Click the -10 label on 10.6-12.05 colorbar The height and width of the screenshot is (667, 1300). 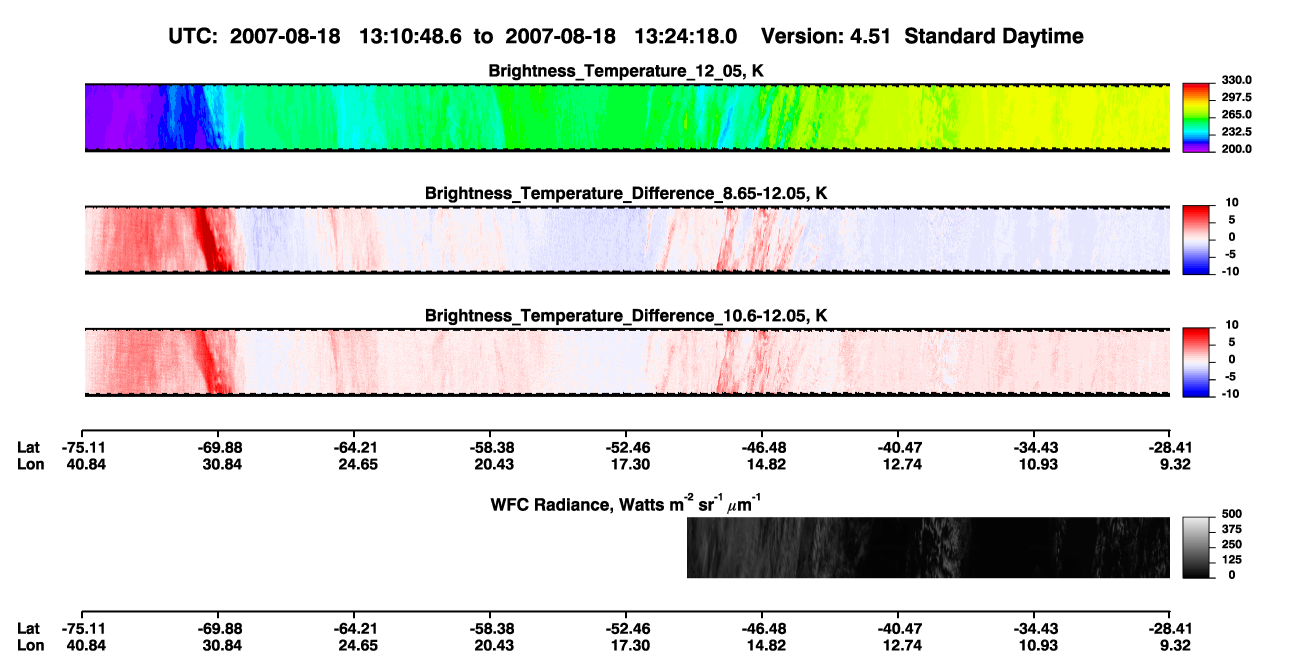click(1229, 394)
